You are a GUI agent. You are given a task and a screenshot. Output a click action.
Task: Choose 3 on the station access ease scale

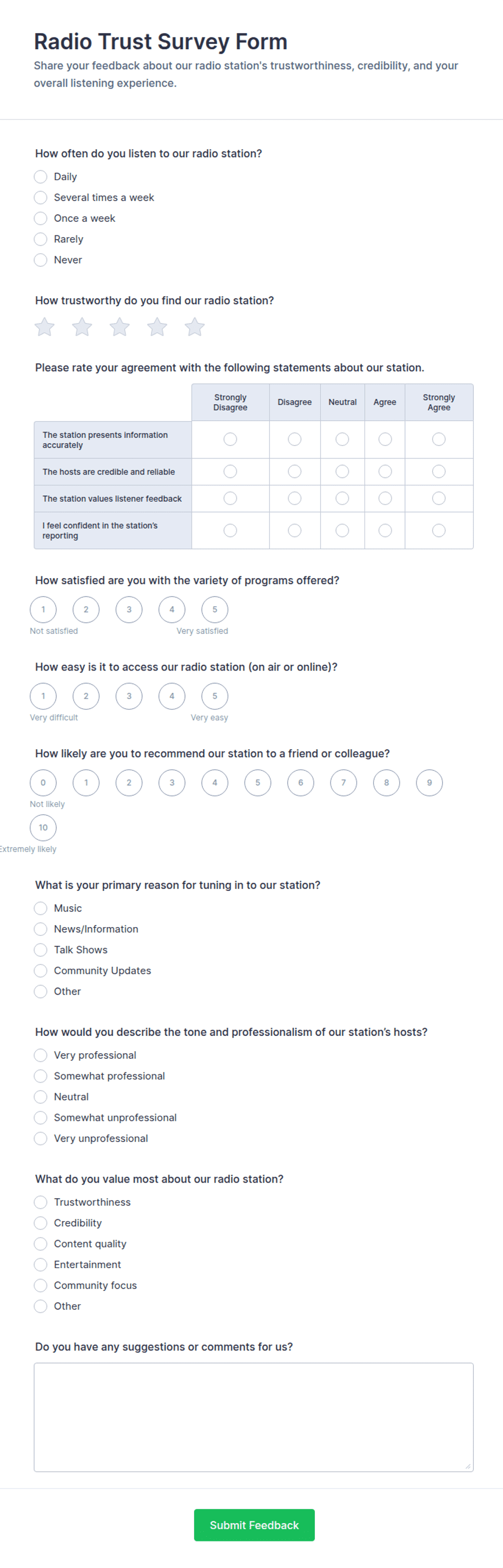(129, 696)
